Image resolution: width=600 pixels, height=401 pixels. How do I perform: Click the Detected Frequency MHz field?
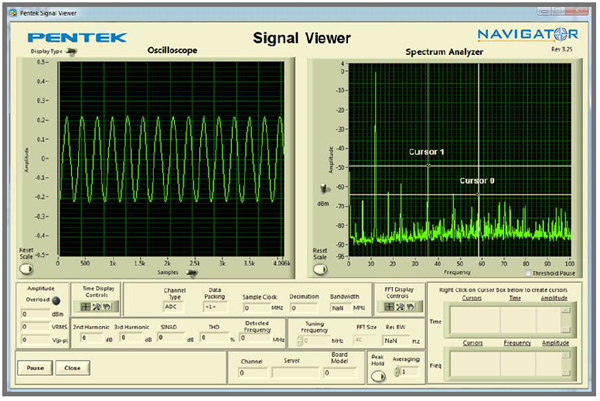coord(254,338)
